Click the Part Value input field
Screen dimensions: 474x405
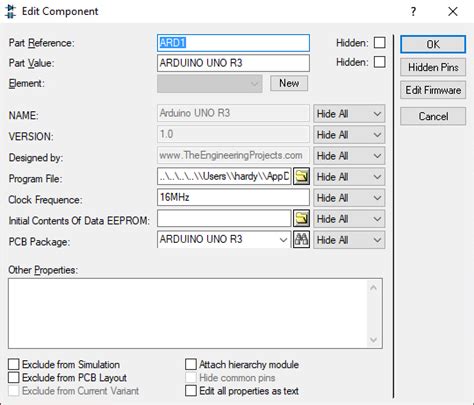click(233, 63)
